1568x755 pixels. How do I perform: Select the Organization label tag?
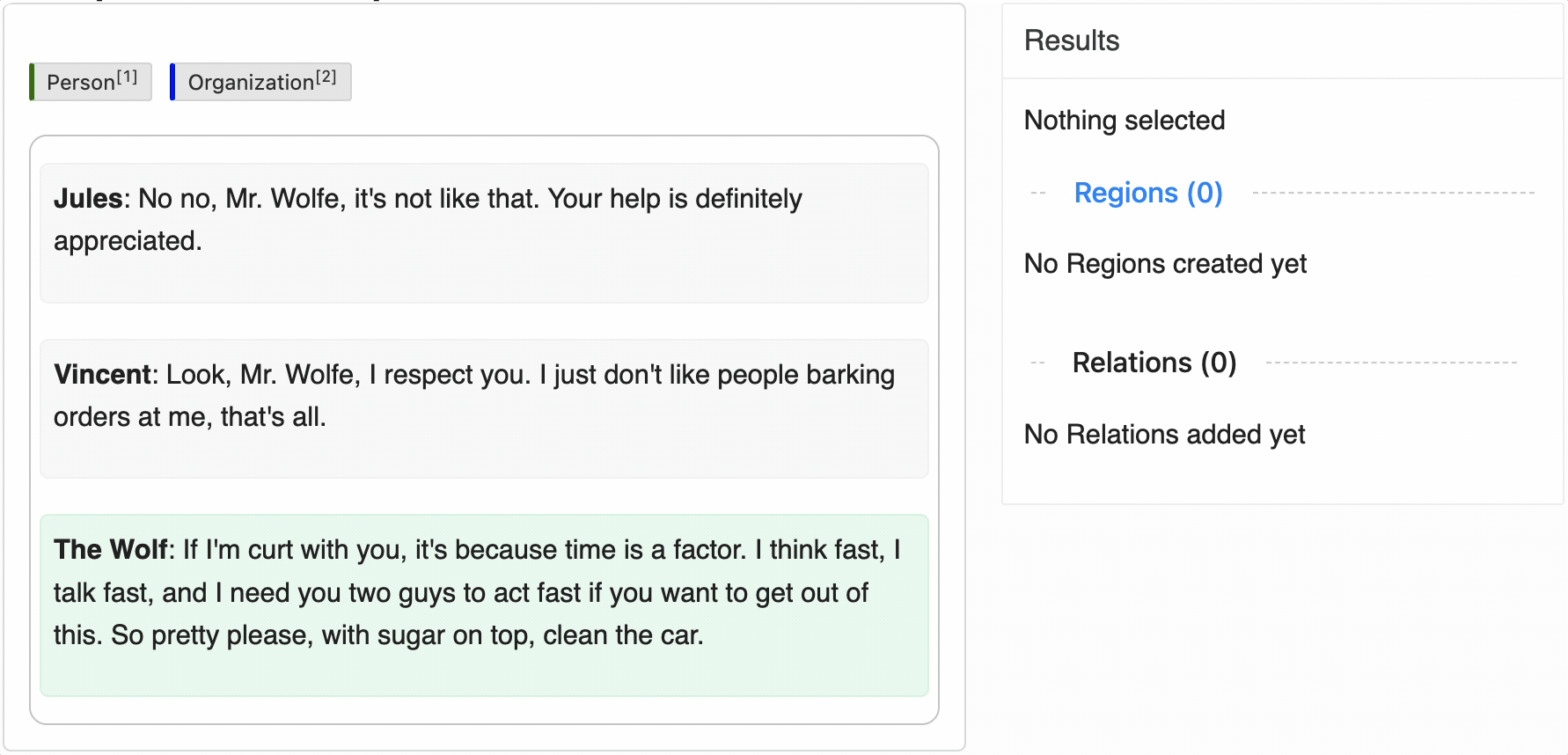(x=262, y=82)
